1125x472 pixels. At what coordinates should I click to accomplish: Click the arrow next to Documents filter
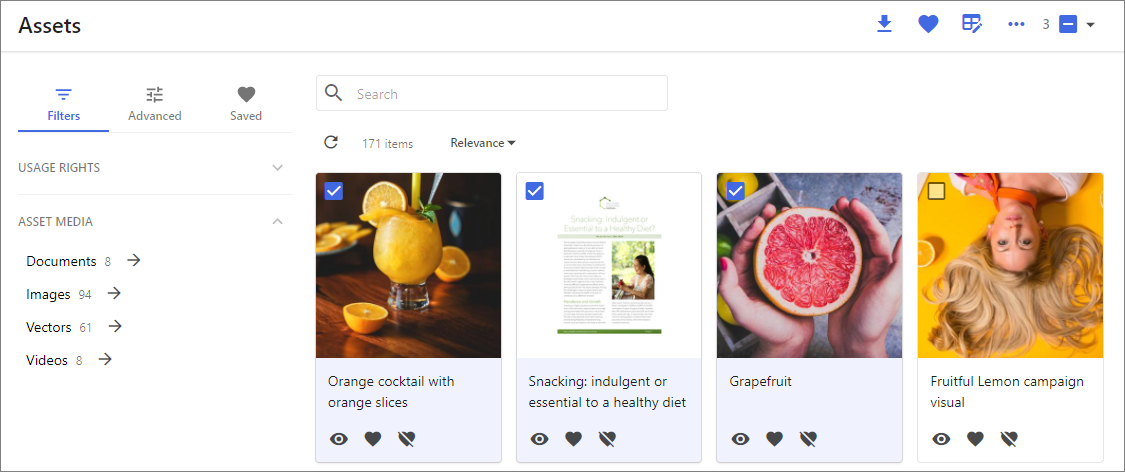click(133, 260)
